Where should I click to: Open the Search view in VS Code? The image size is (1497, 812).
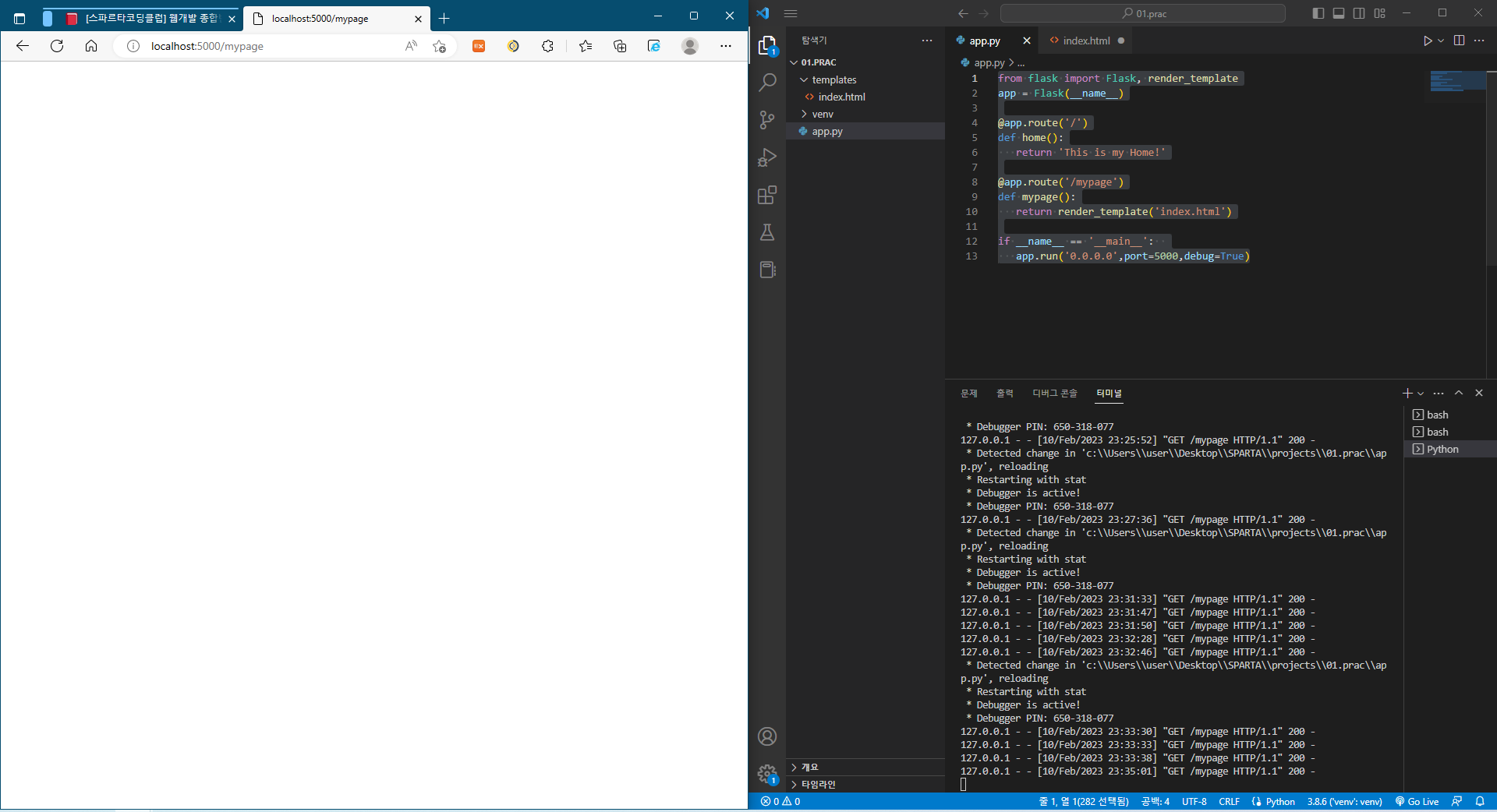(767, 82)
